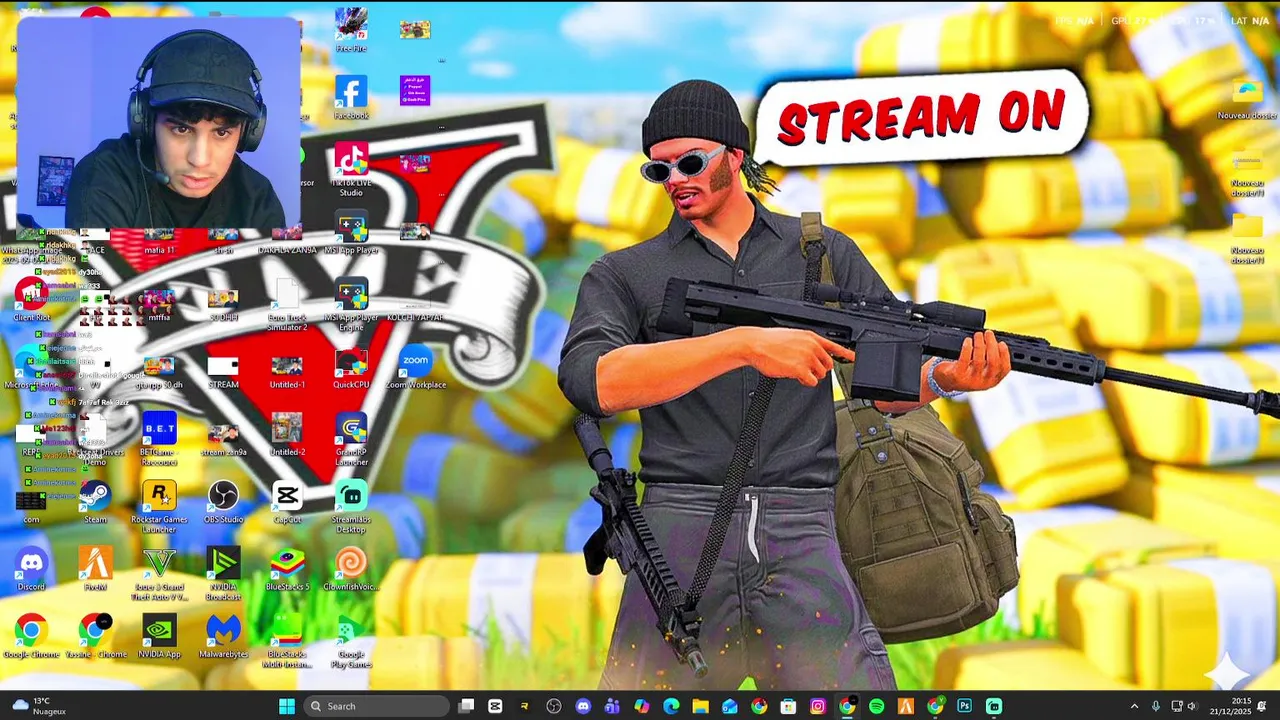1280x720 pixels.
Task: Open the CapCut desktop shortcut
Action: pyautogui.click(x=287, y=502)
